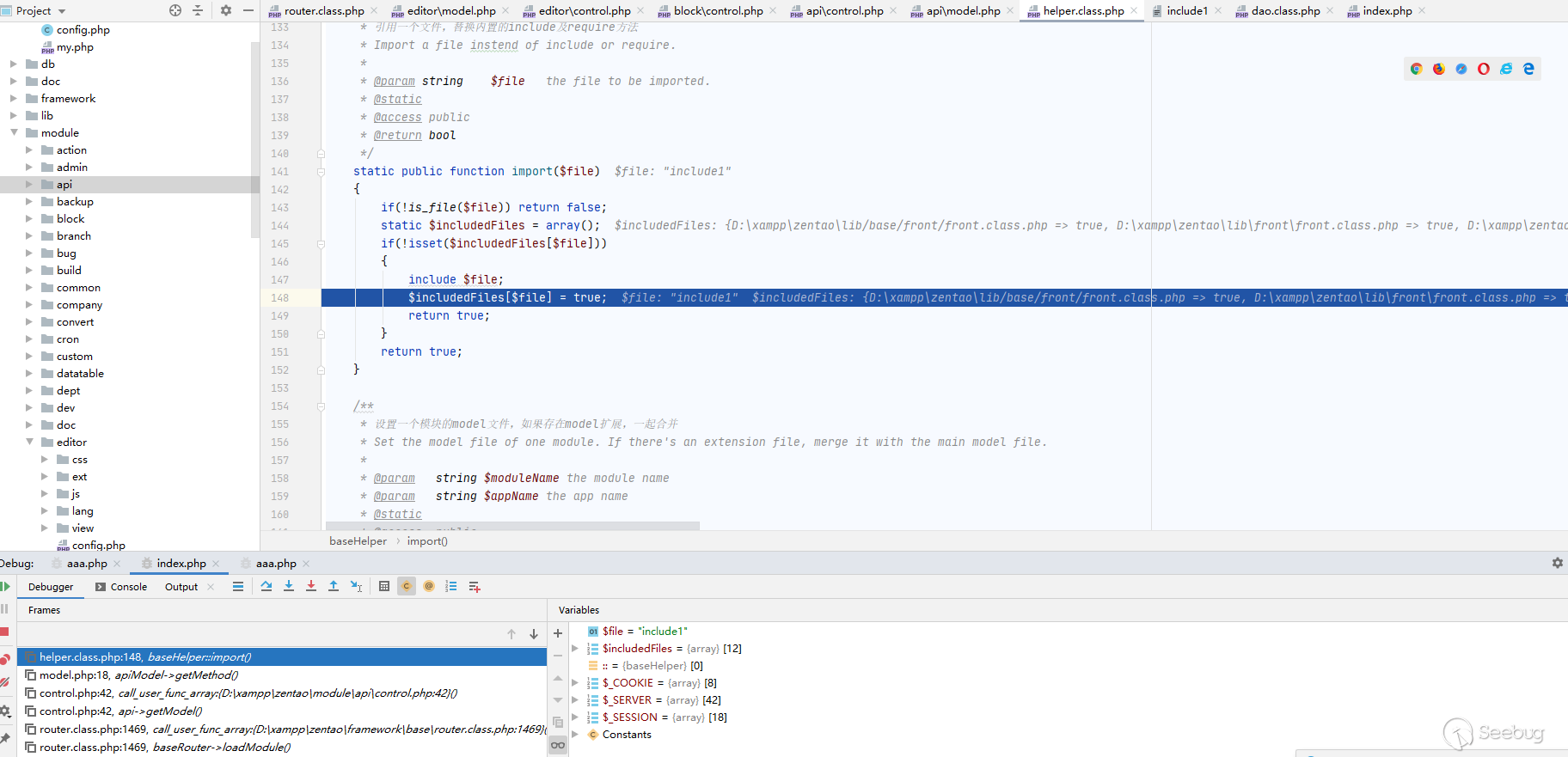Screen dimensions: 1568x757
Task: Click the import() breadcrumb item
Action: [x=427, y=541]
